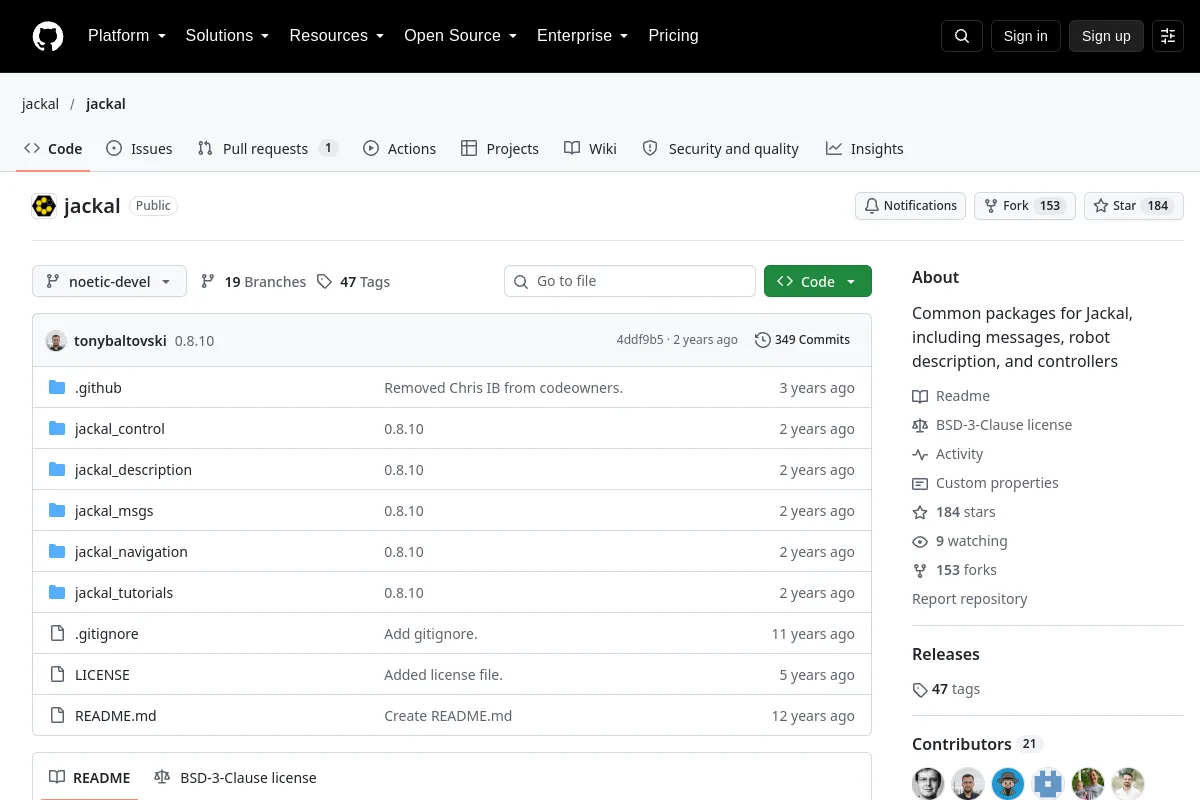Click the Sign up button

click(x=1106, y=36)
